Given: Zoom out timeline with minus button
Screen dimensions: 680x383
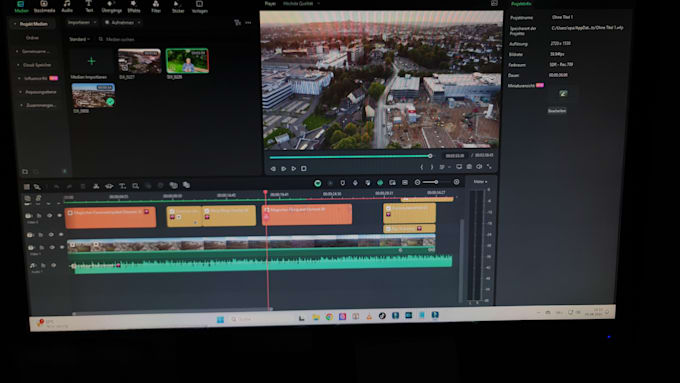Looking at the screenshot, I should coord(417,183).
